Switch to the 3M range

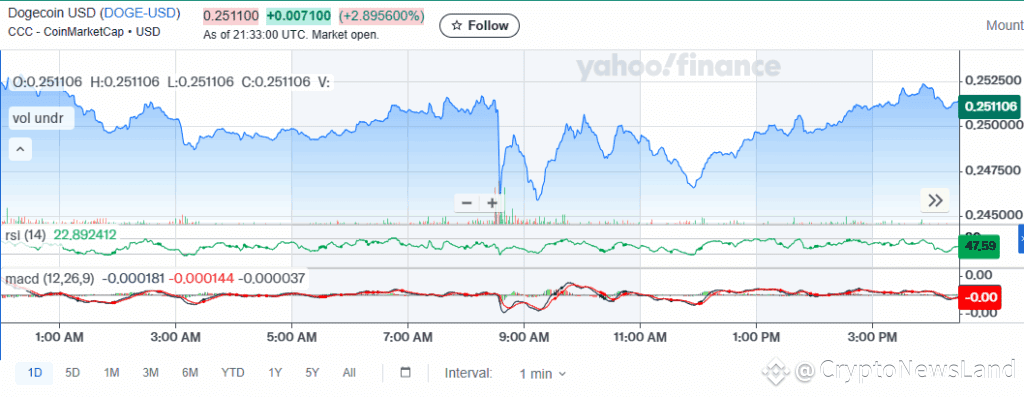pyautogui.click(x=151, y=373)
